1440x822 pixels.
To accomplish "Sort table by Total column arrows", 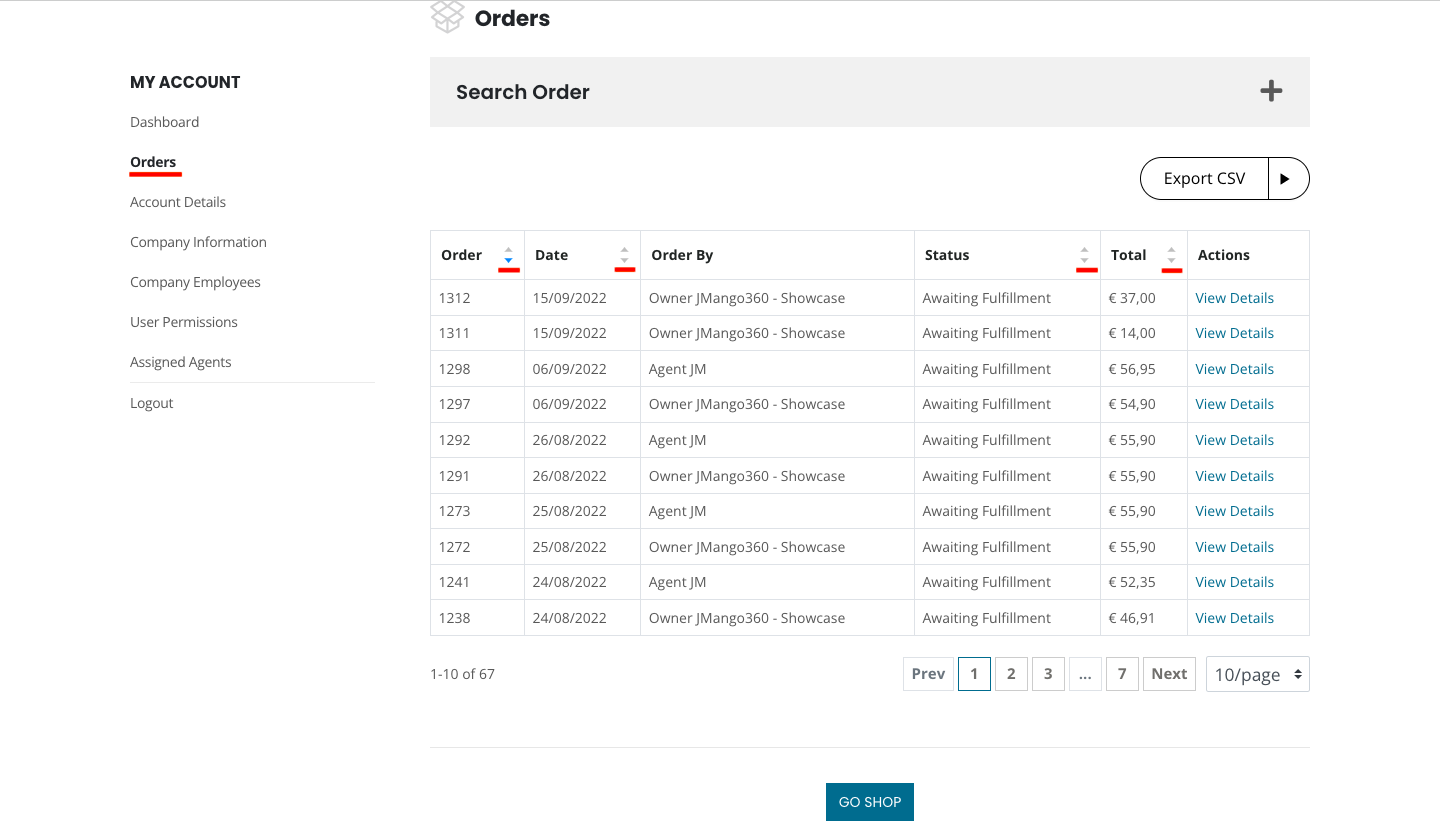I will pyautogui.click(x=1171, y=255).
